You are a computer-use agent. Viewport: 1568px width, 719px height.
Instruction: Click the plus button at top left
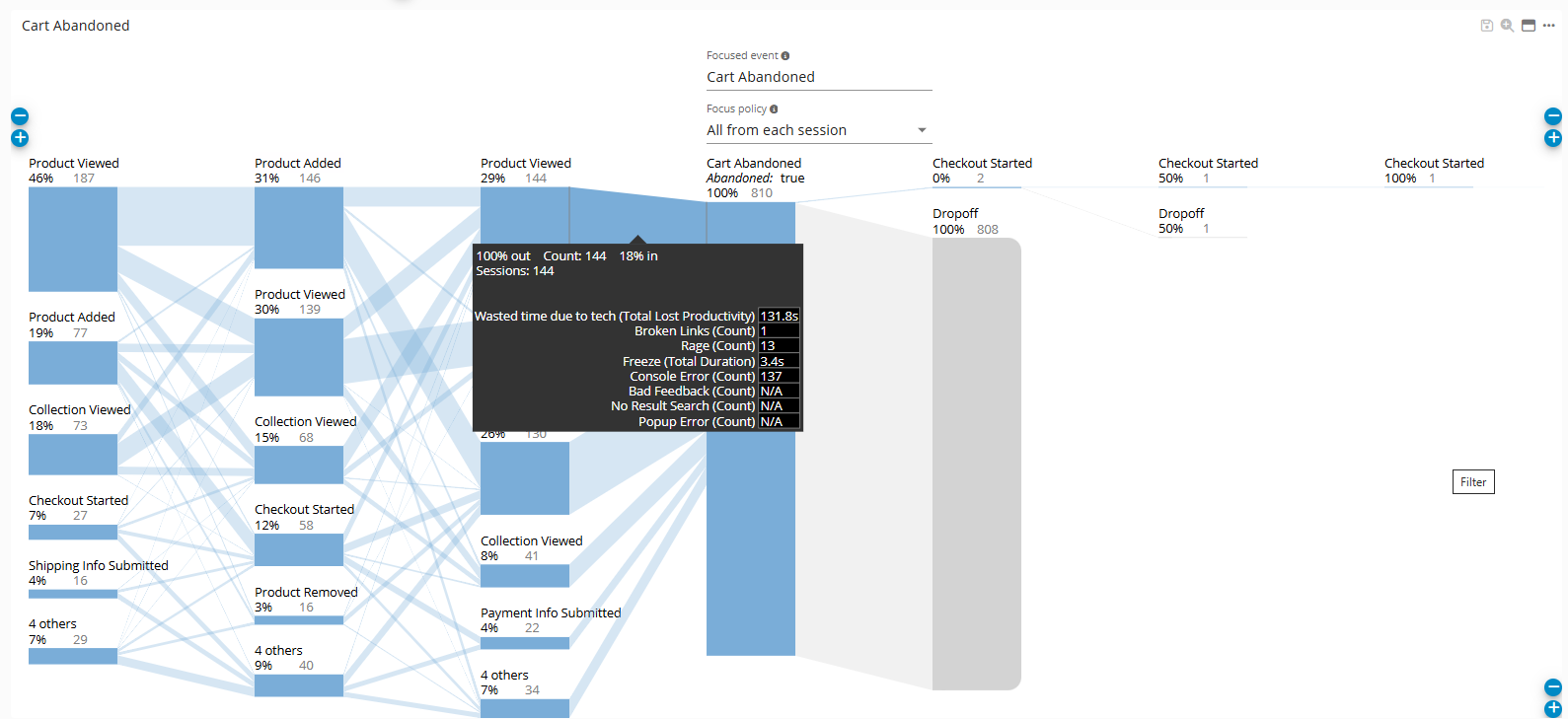20,138
